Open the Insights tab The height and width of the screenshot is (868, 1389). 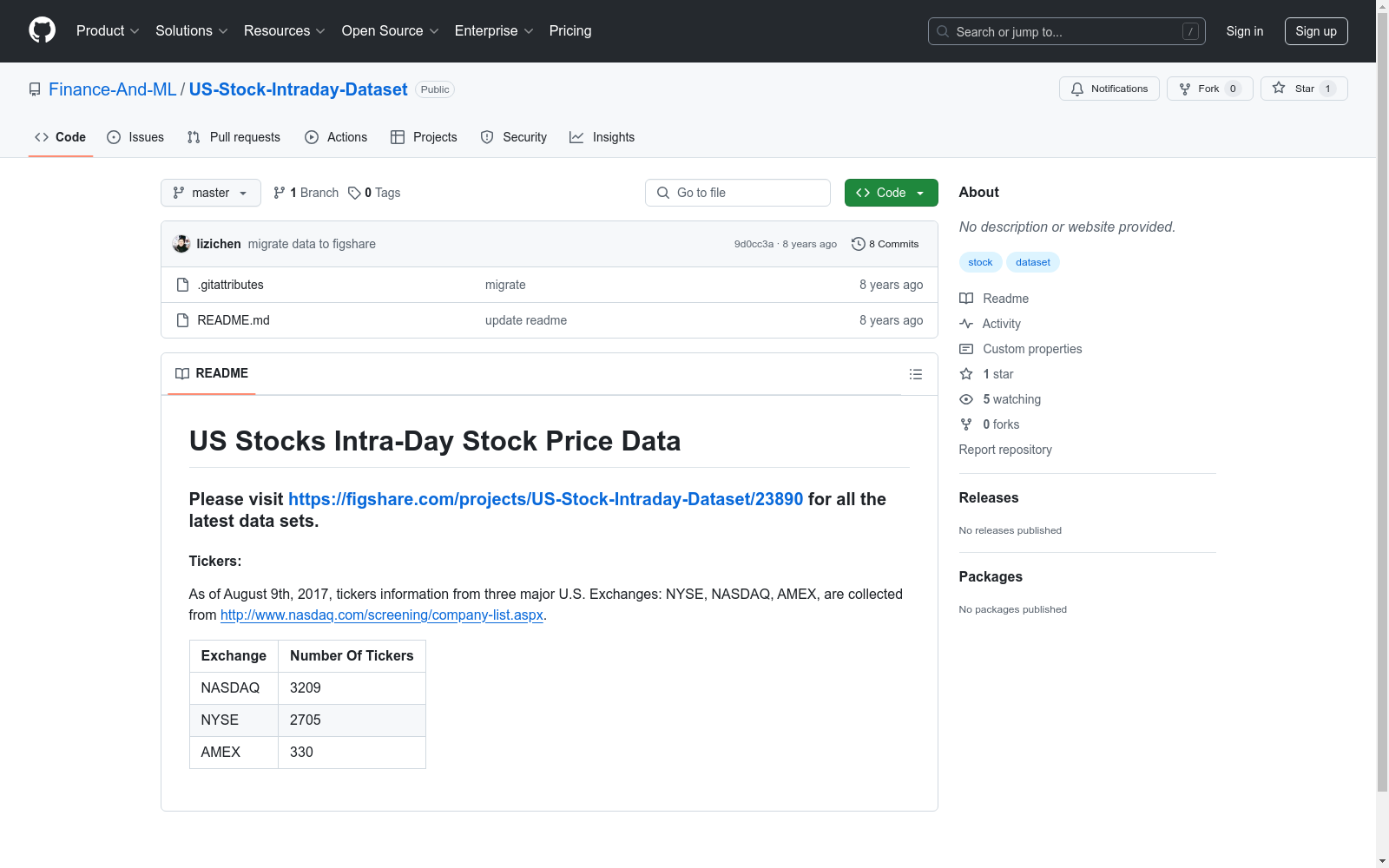coord(602,137)
